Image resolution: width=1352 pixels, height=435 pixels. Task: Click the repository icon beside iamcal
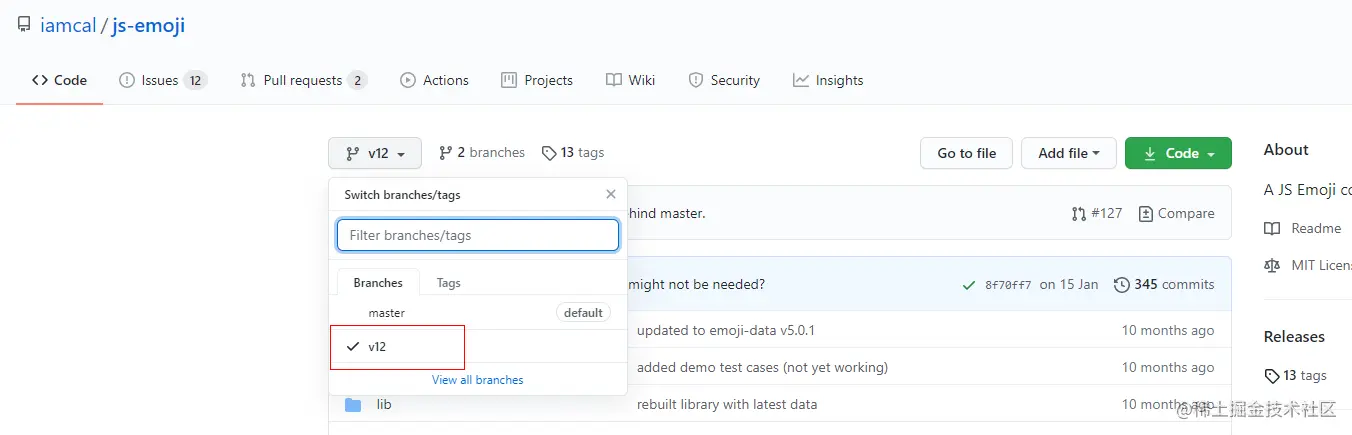tap(24, 25)
